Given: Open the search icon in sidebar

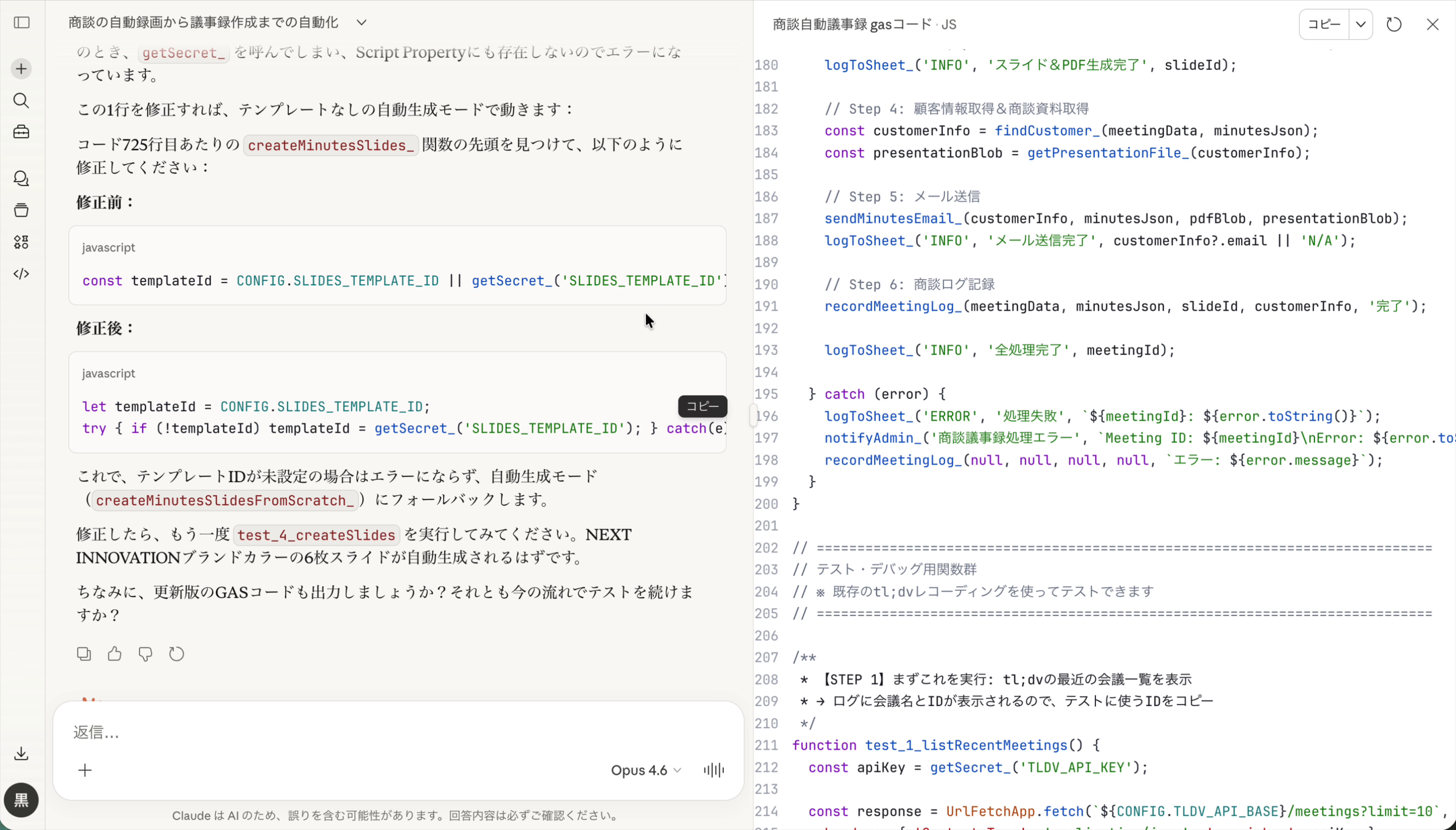Looking at the screenshot, I should coord(22,101).
